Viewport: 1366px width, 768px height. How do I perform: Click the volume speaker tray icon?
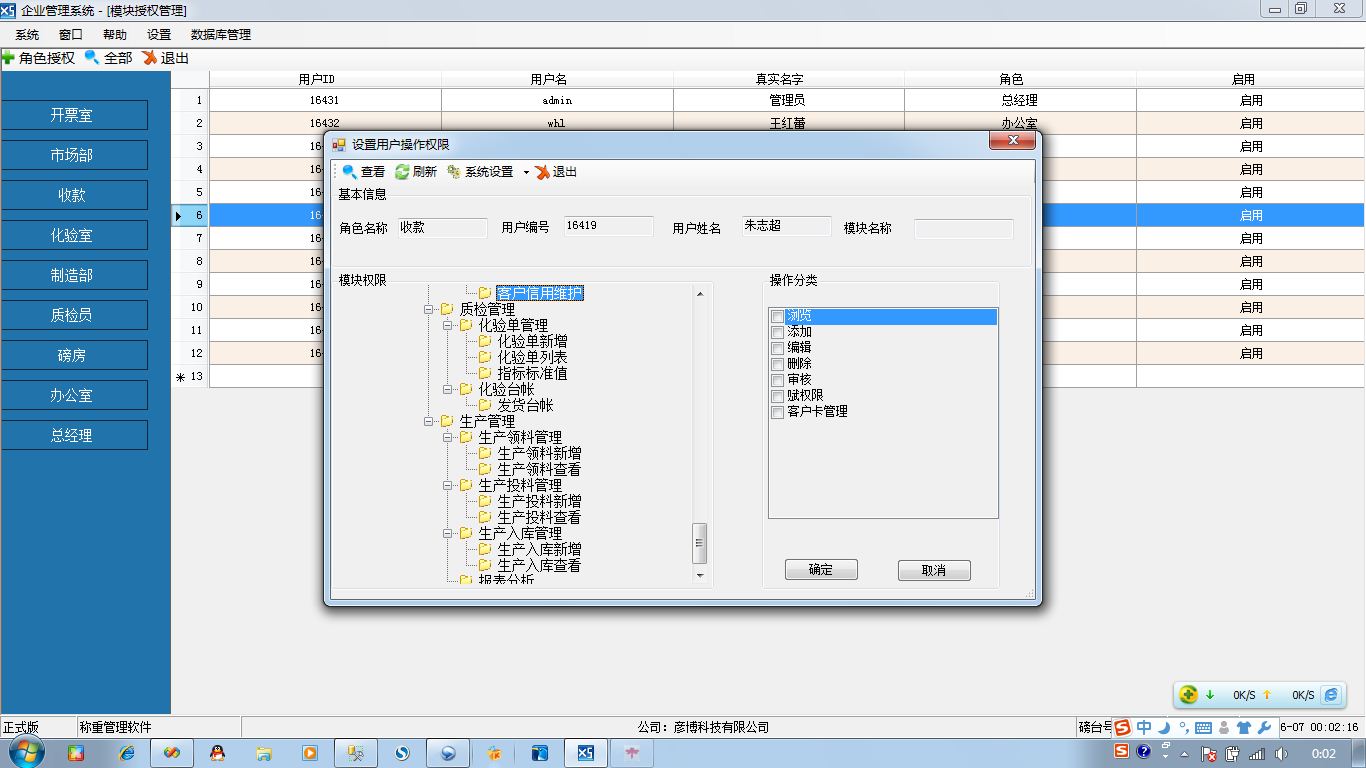pos(1281,754)
